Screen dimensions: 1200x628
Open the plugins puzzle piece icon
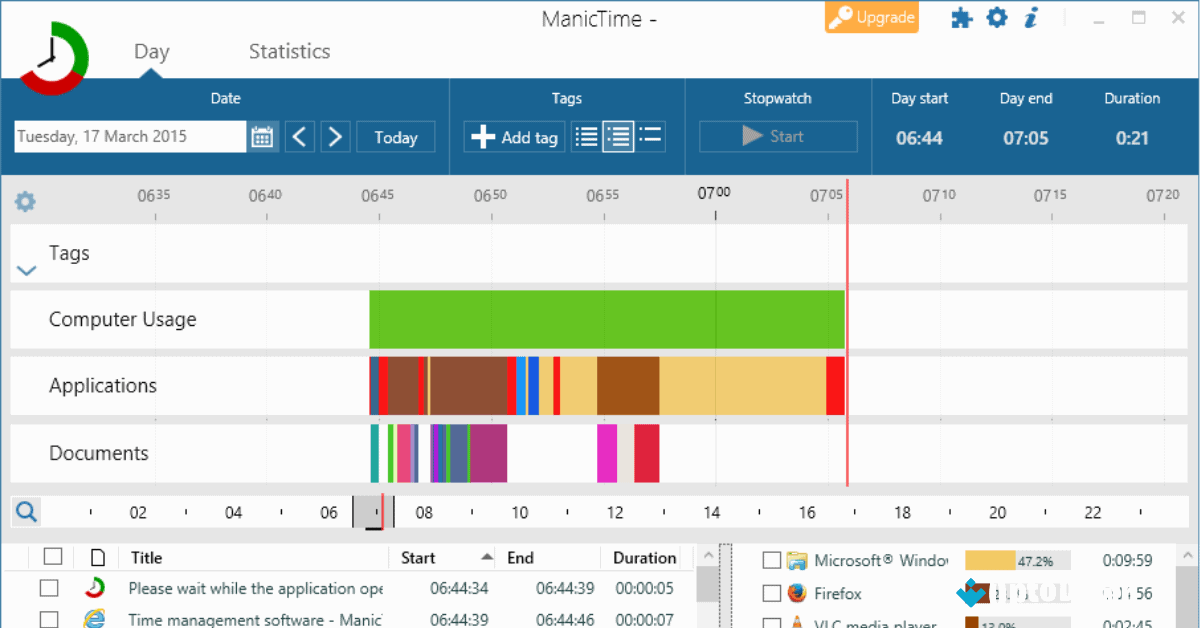961,18
